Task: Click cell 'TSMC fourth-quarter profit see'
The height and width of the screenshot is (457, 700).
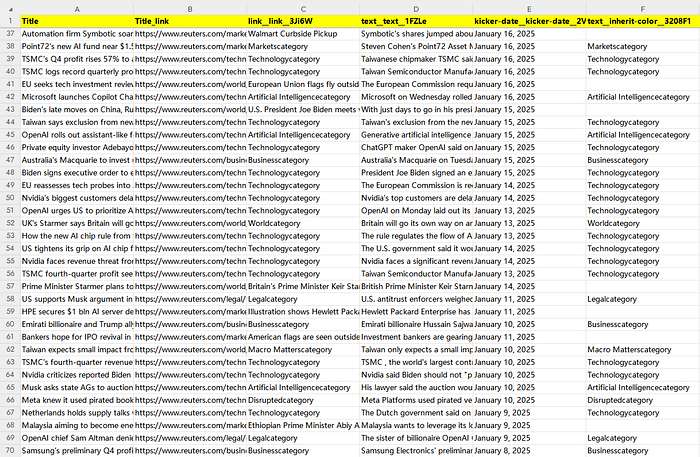Action: point(77,274)
